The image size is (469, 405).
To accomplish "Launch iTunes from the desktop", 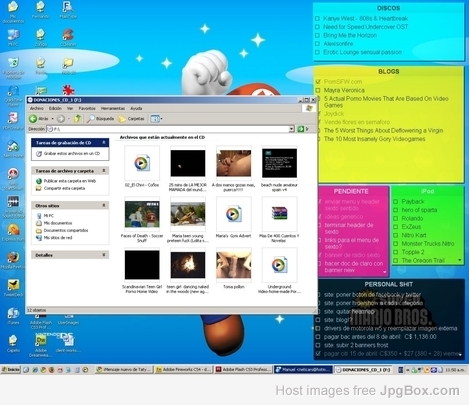I will click(13, 316).
